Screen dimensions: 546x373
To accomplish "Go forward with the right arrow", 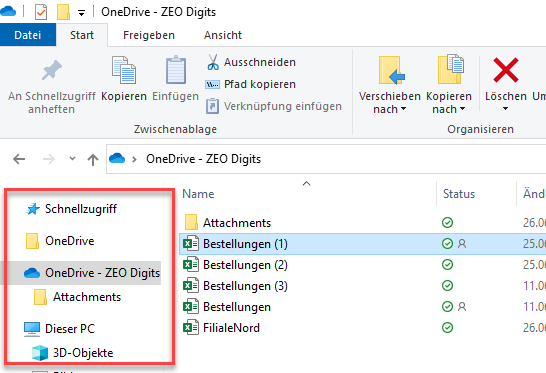I will 49,159.
